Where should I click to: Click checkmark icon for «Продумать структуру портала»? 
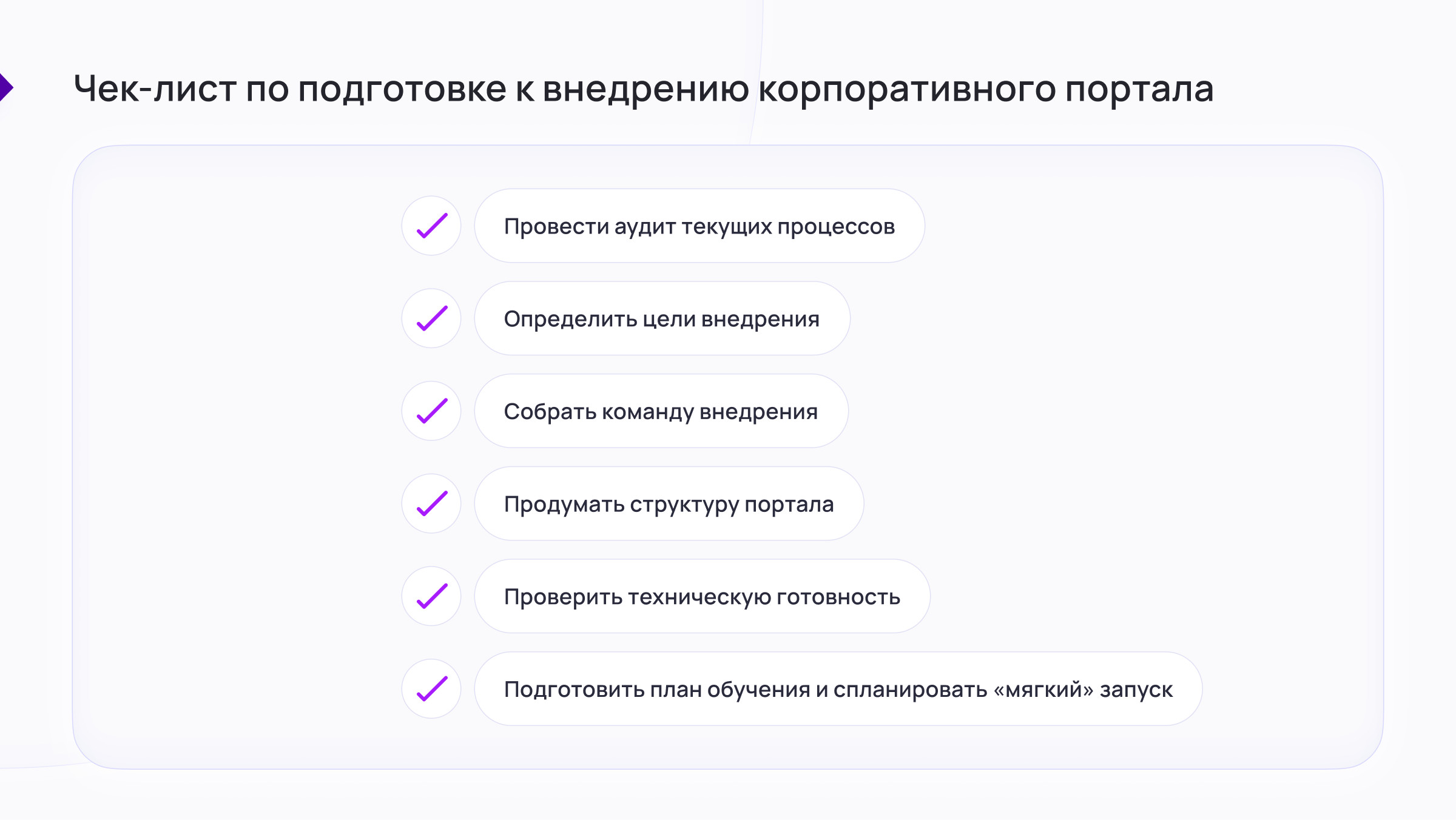point(431,504)
